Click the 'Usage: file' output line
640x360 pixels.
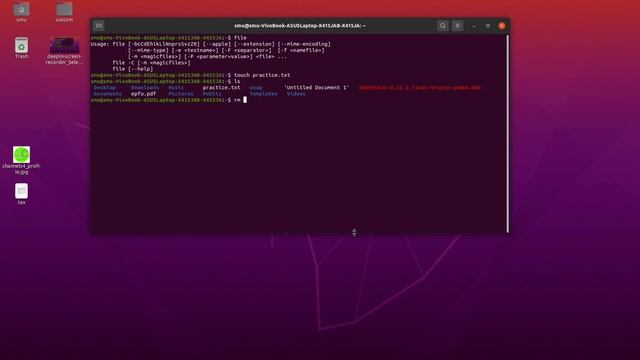pos(211,44)
